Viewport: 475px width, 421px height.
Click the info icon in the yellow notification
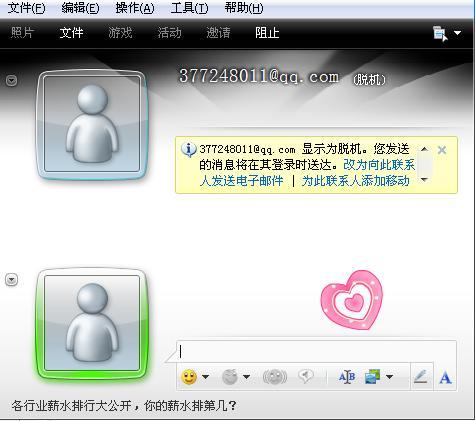pos(189,149)
